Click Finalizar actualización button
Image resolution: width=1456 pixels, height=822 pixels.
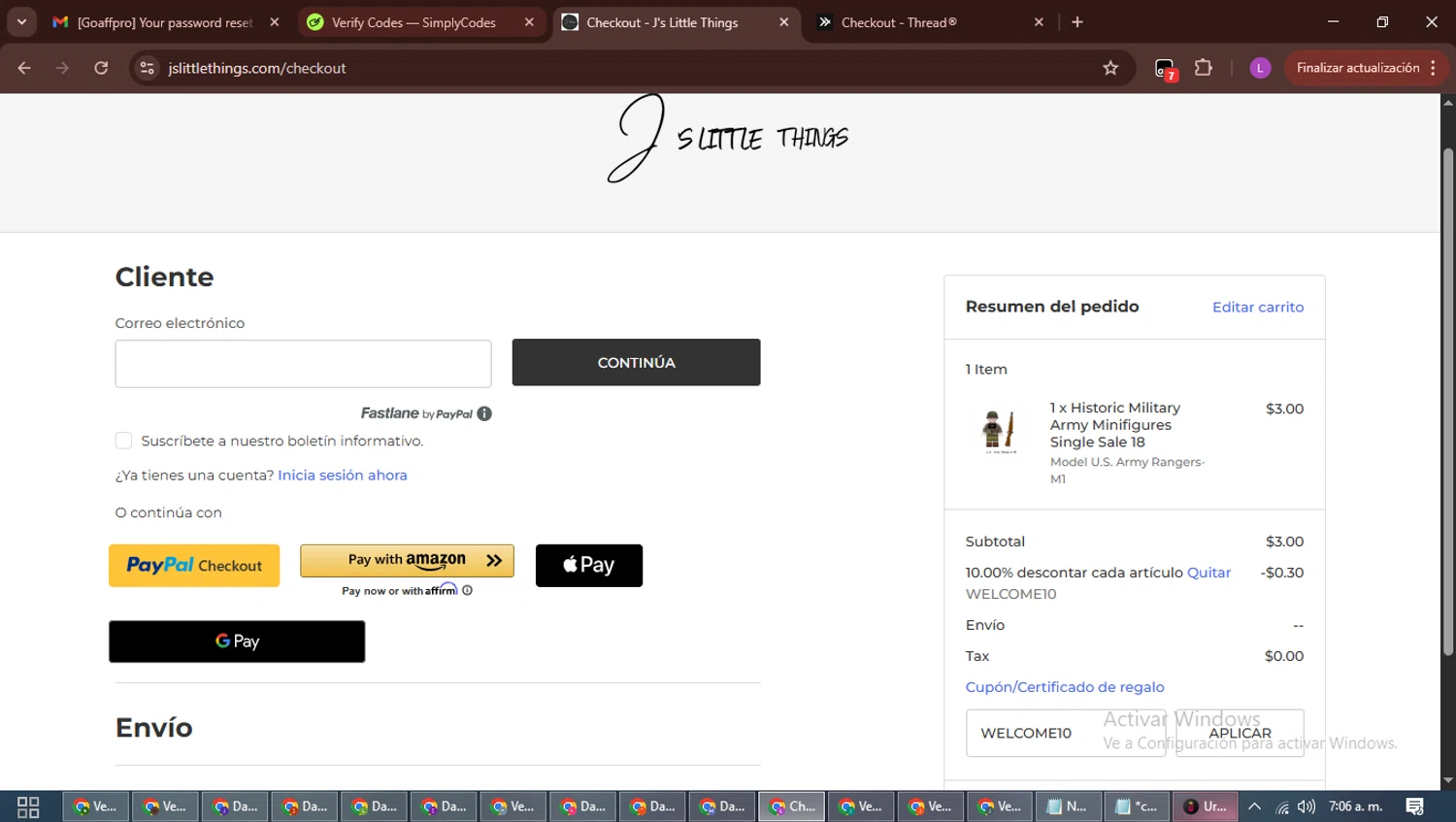(1357, 68)
